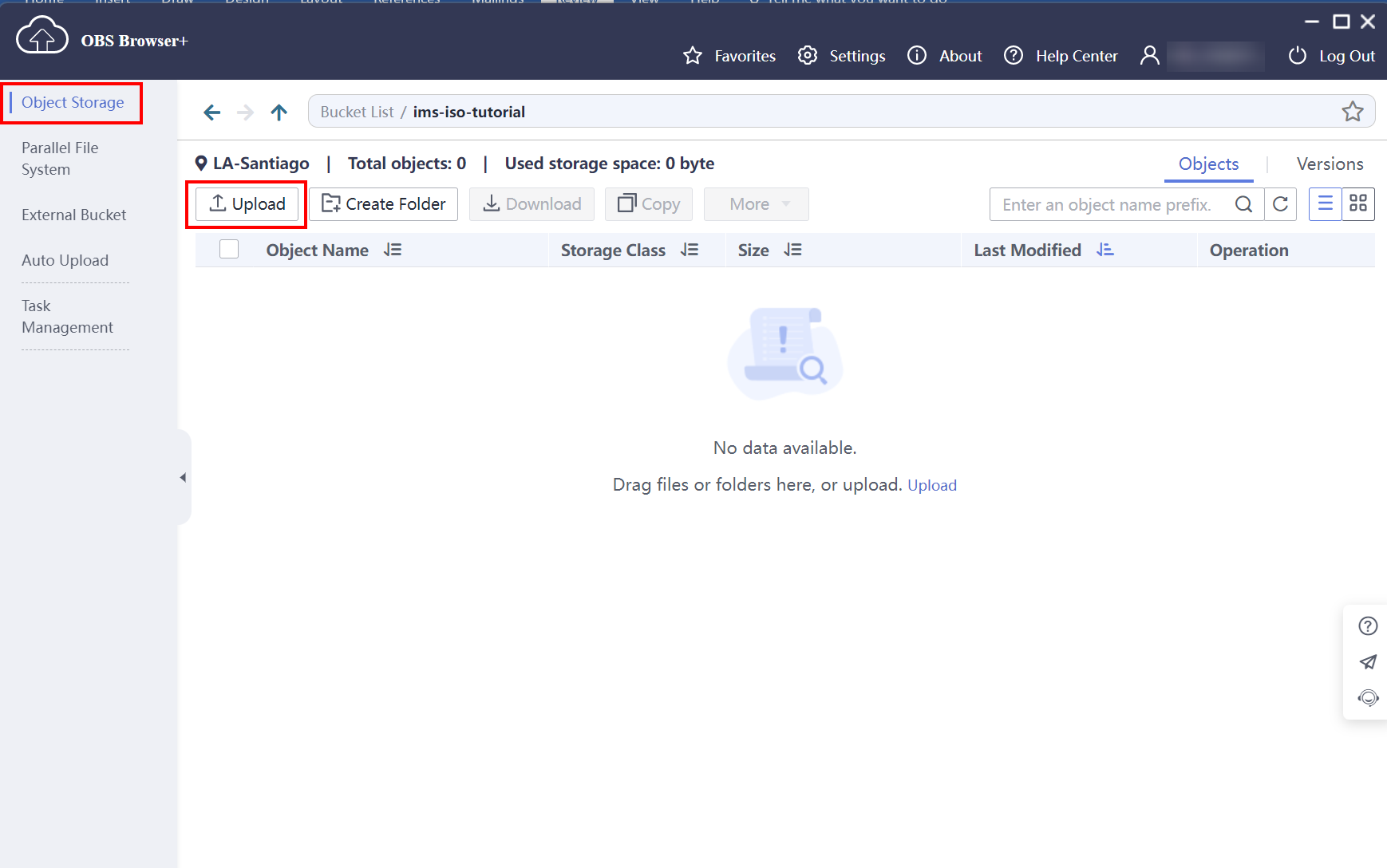Open the floating help question icon
Image resolution: width=1387 pixels, height=868 pixels.
pos(1368,626)
